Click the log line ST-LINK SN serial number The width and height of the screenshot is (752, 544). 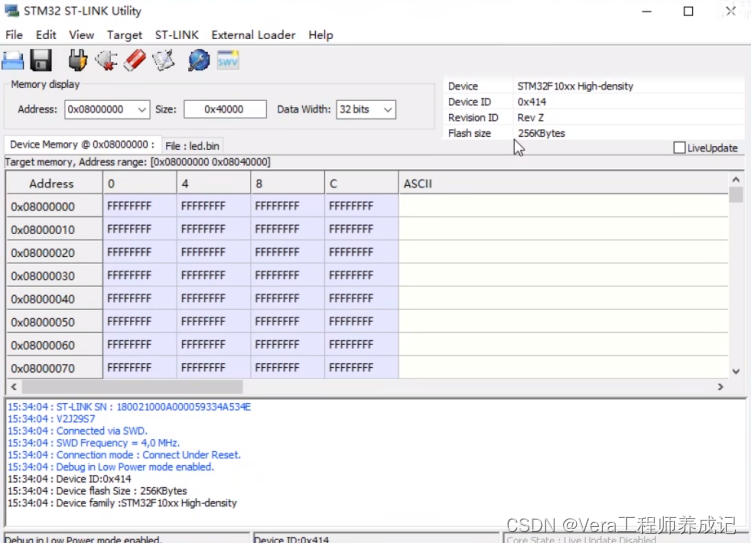tap(129, 407)
